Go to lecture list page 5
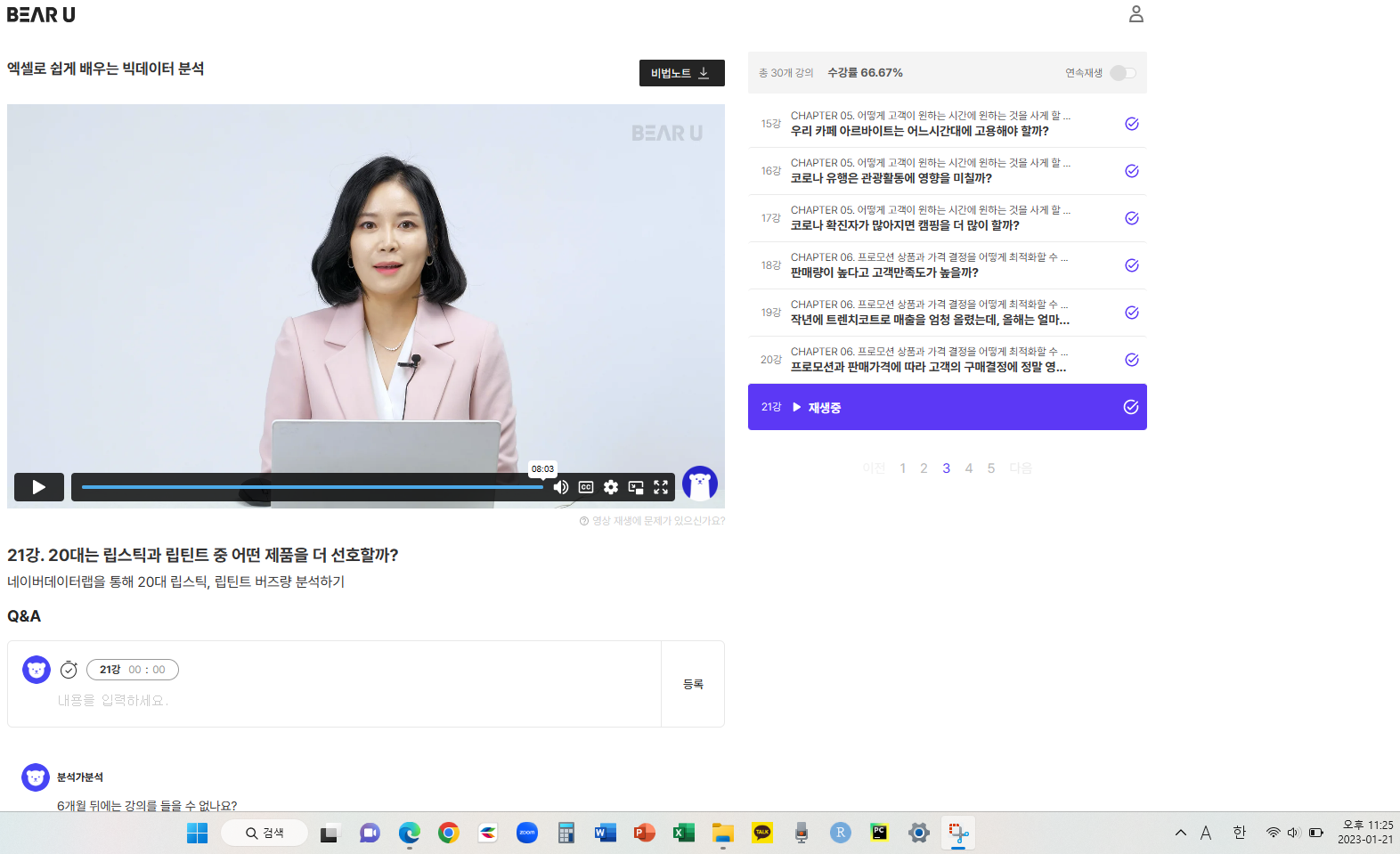The height and width of the screenshot is (854, 1400). pos(990,468)
